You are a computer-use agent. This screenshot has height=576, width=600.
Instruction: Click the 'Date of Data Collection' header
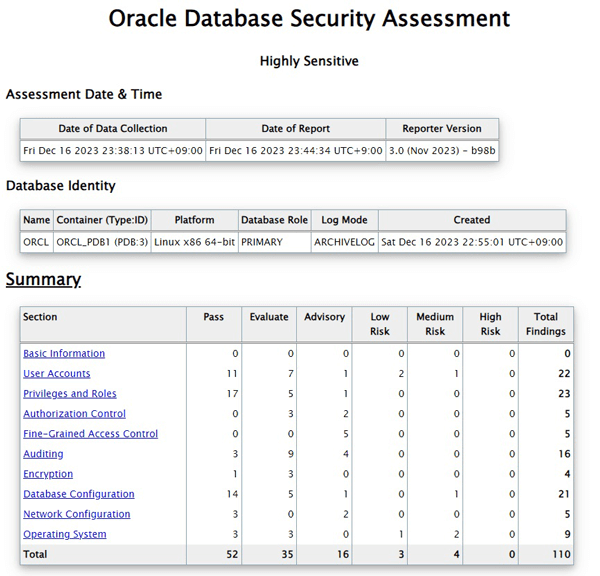[x=113, y=129]
